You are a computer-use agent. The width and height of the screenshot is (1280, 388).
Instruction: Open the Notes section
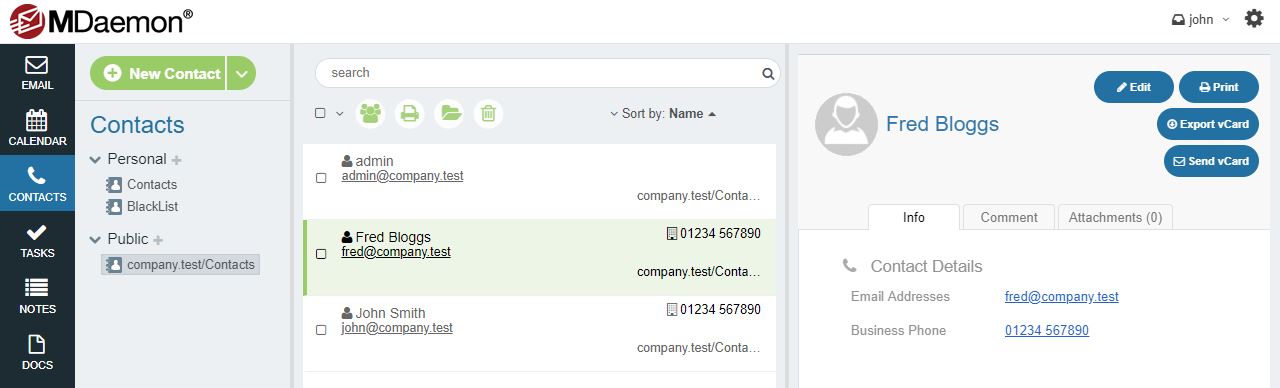tap(37, 296)
